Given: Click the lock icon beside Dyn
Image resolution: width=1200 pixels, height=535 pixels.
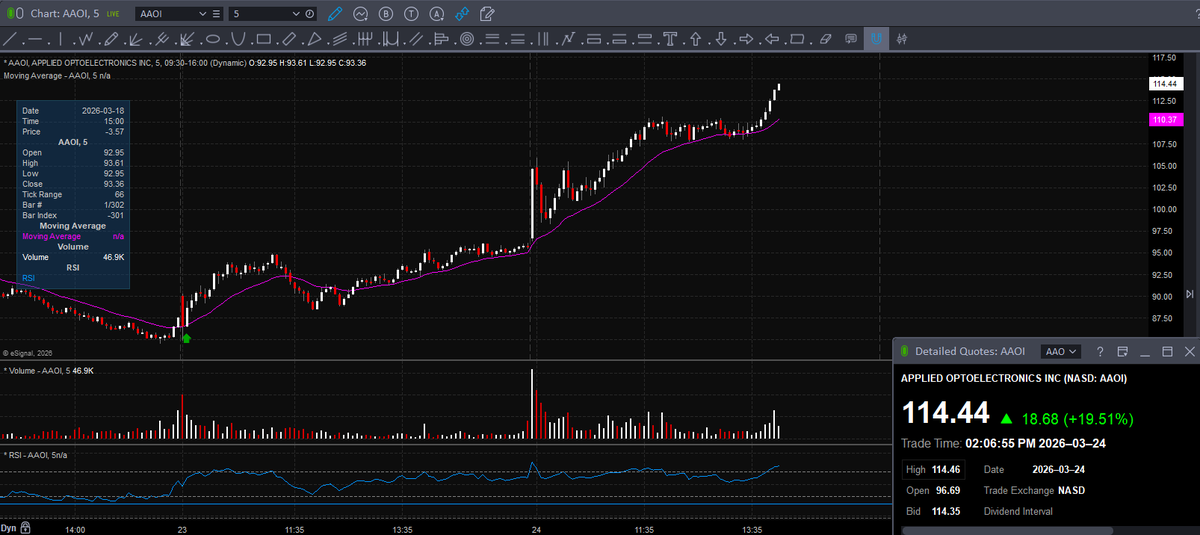Looking at the screenshot, I should pyautogui.click(x=26, y=527).
